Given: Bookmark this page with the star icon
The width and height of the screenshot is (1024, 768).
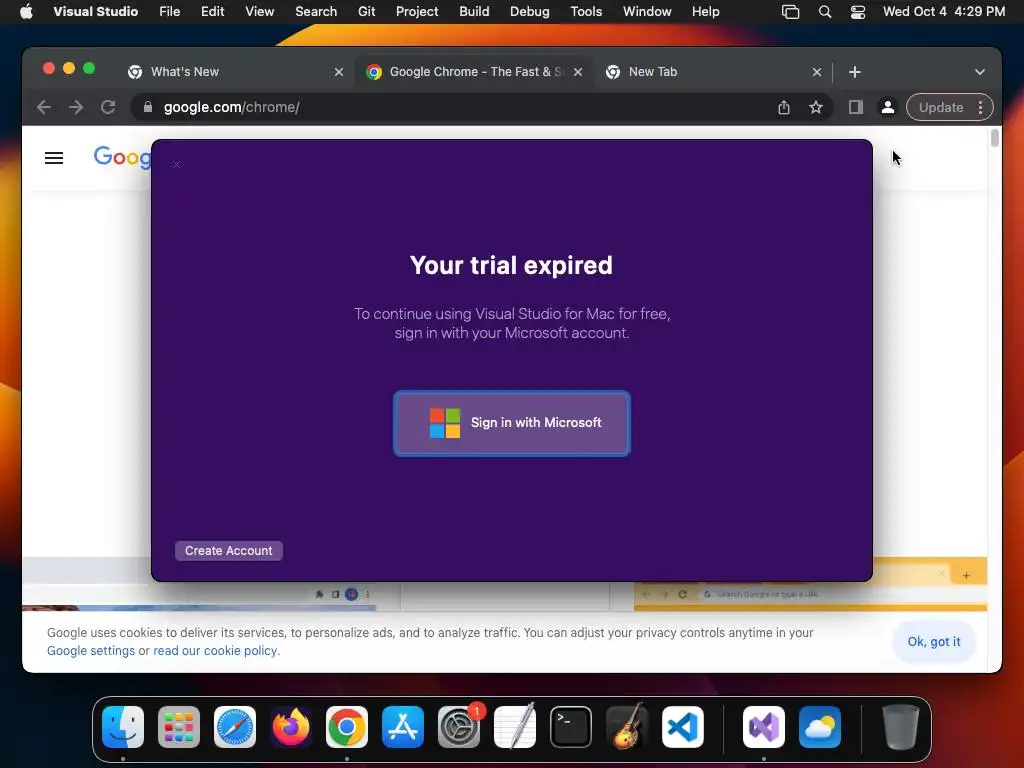Looking at the screenshot, I should (x=816, y=107).
